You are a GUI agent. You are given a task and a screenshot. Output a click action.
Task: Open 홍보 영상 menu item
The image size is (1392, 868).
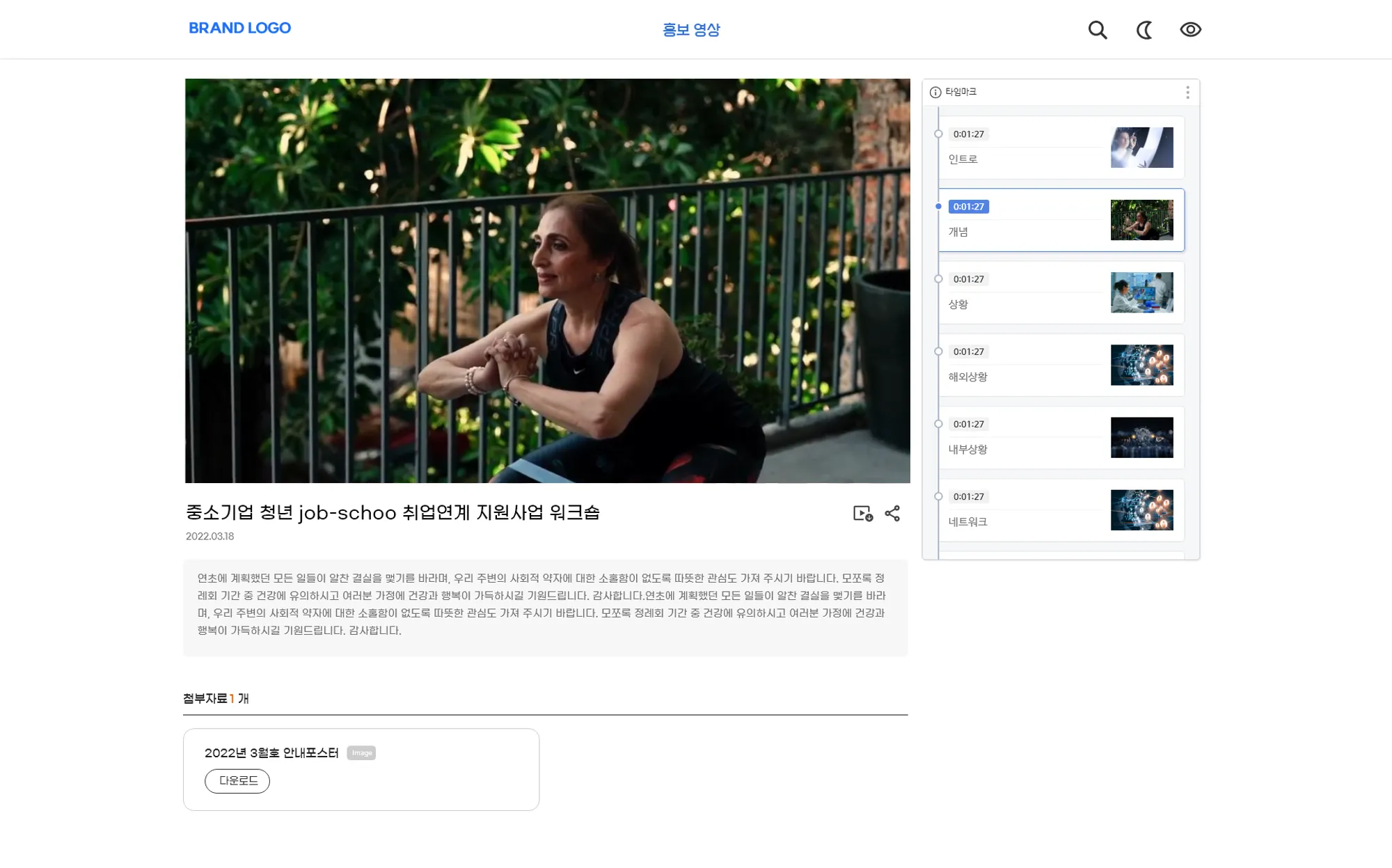pyautogui.click(x=691, y=30)
